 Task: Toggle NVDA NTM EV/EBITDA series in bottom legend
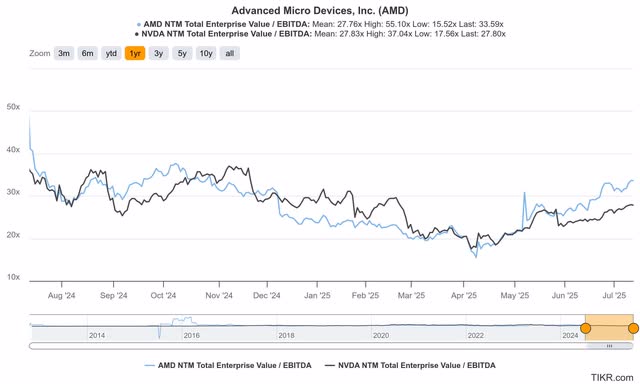410,366
